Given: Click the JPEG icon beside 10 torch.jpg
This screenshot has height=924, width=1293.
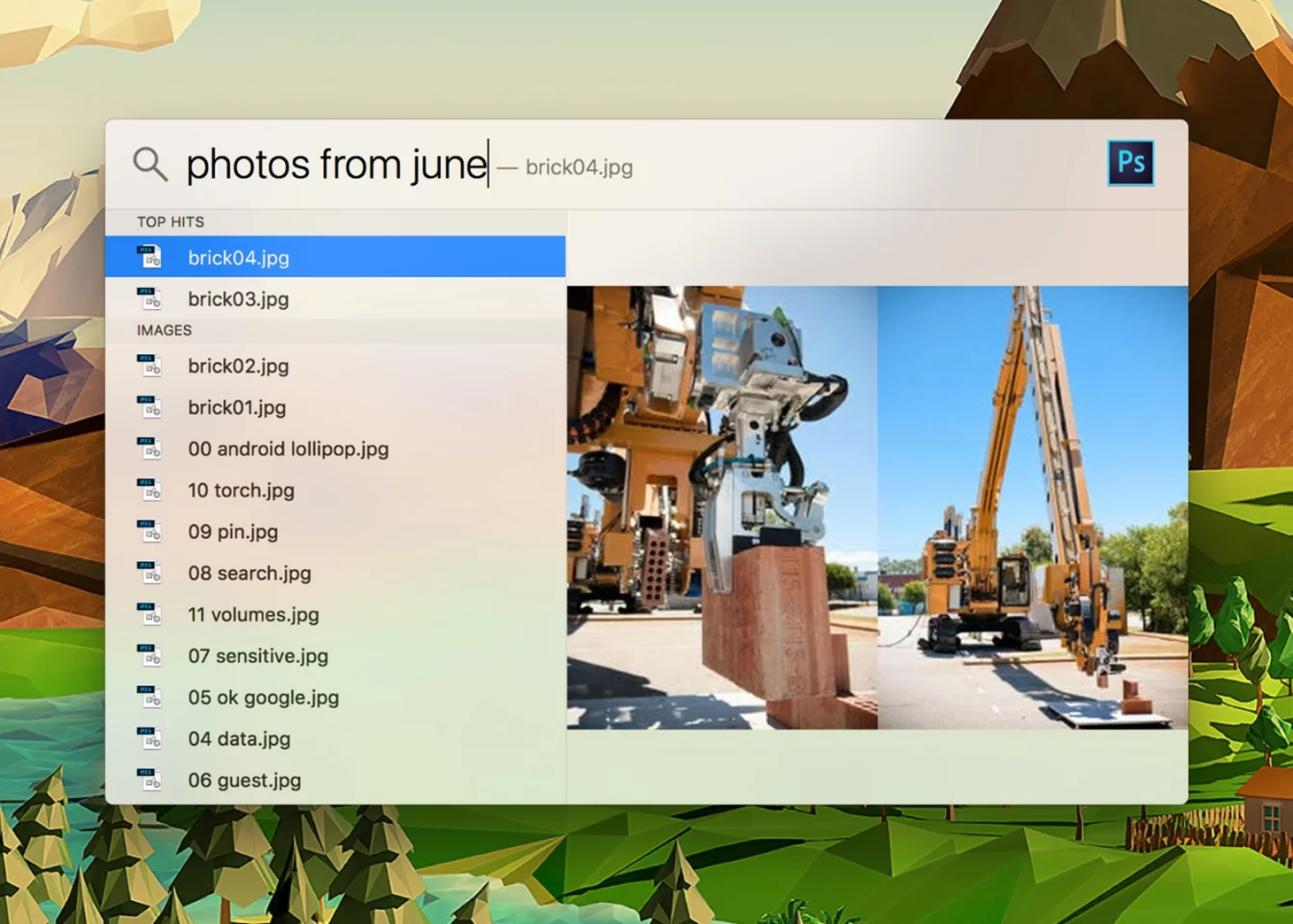Looking at the screenshot, I should [150, 489].
